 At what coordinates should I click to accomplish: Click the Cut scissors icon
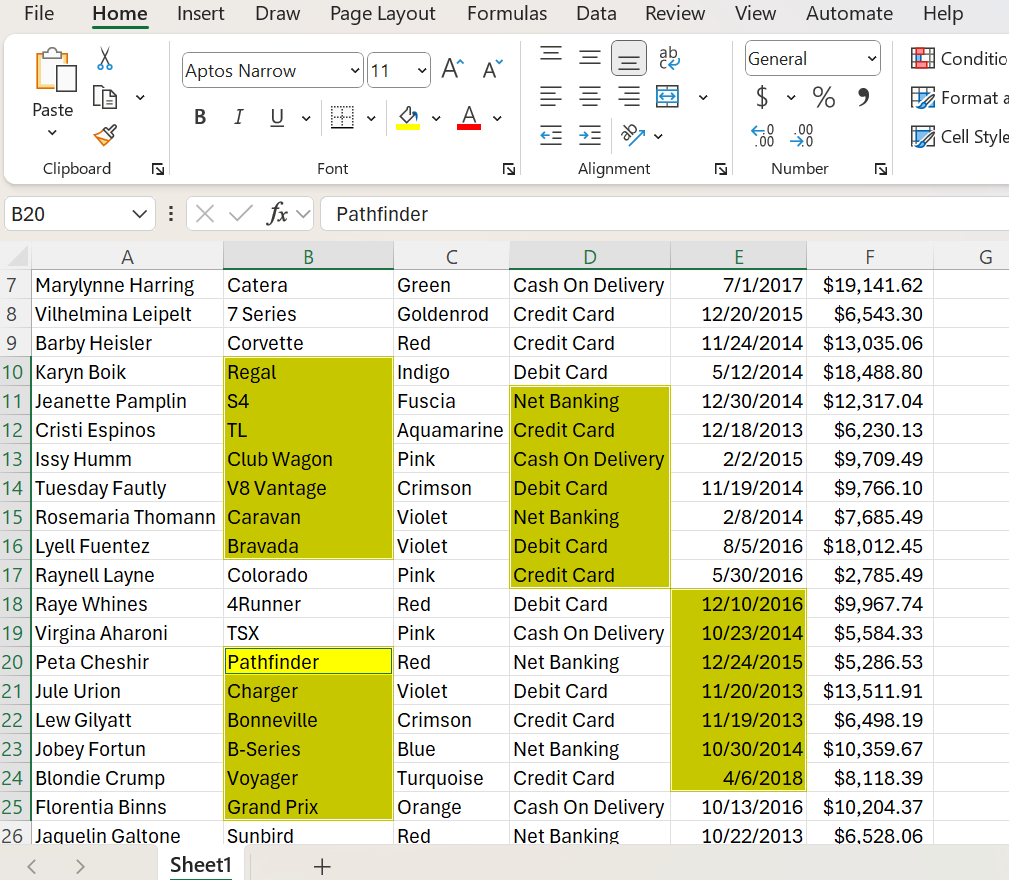pyautogui.click(x=105, y=59)
